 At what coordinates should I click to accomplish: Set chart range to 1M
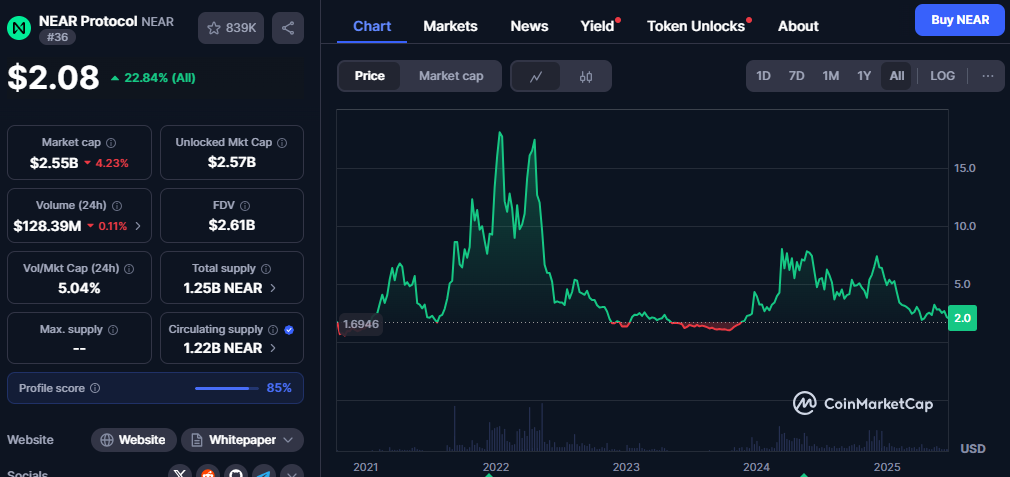[x=830, y=76]
